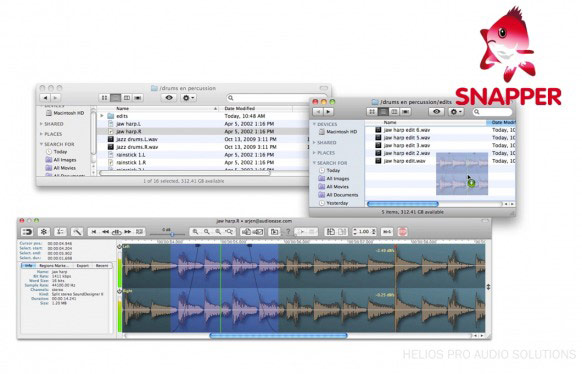The width and height of the screenshot is (582, 374).
Task: Open the gear action menu in drums en percussion window
Action: click(189, 98)
